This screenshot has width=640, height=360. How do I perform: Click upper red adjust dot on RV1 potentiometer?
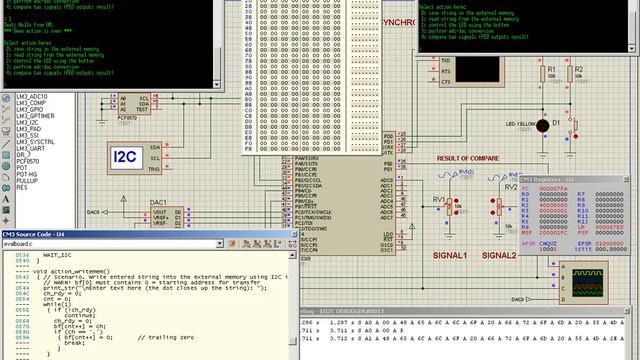pos(456,201)
